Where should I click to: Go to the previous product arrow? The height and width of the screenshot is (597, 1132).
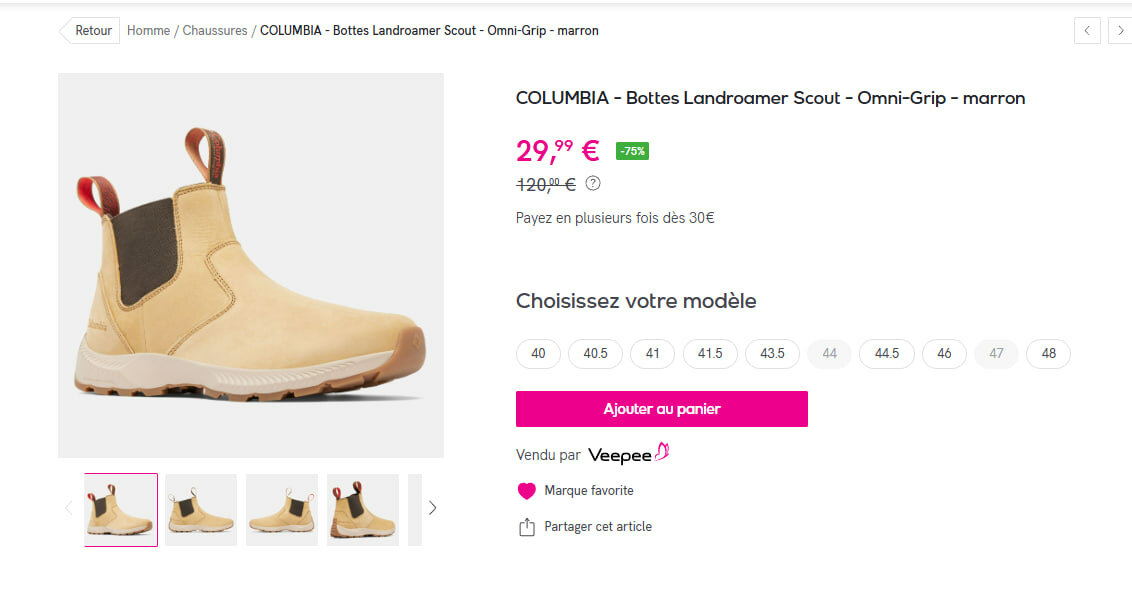coord(1087,31)
